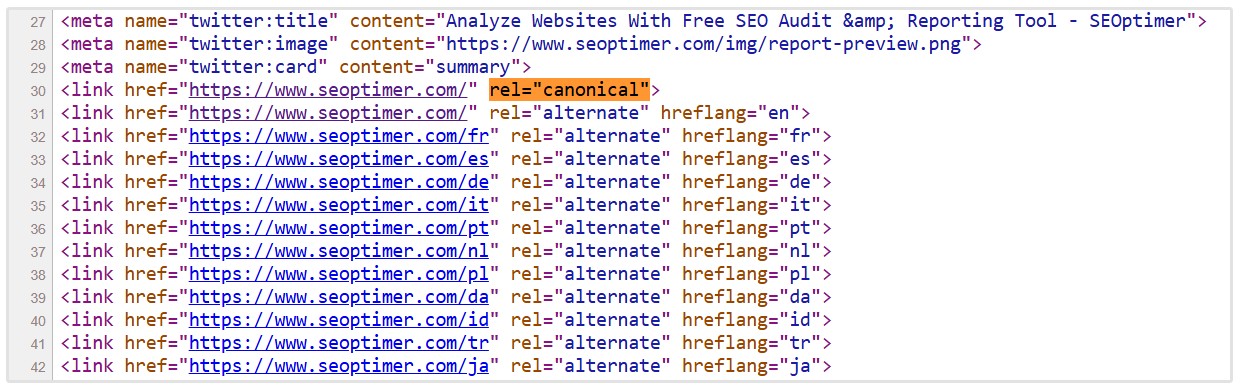The width and height of the screenshot is (1240, 390).
Task: Open the https://www.seoptimer.com/it link
Action: [x=339, y=204]
